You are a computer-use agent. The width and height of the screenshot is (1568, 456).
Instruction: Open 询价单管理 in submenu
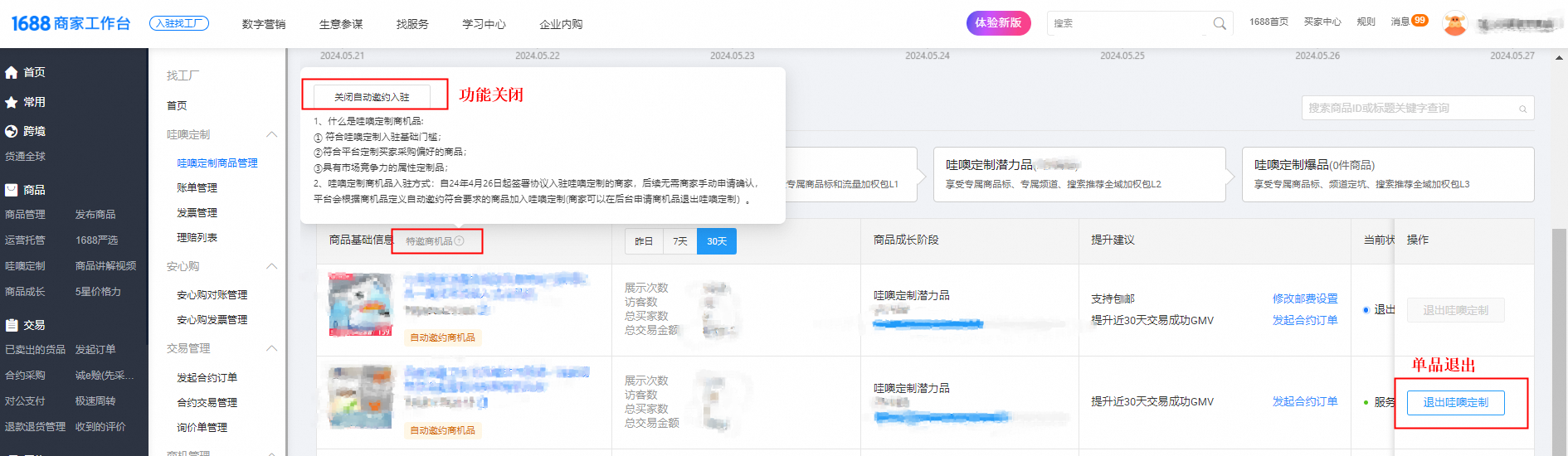pyautogui.click(x=202, y=428)
